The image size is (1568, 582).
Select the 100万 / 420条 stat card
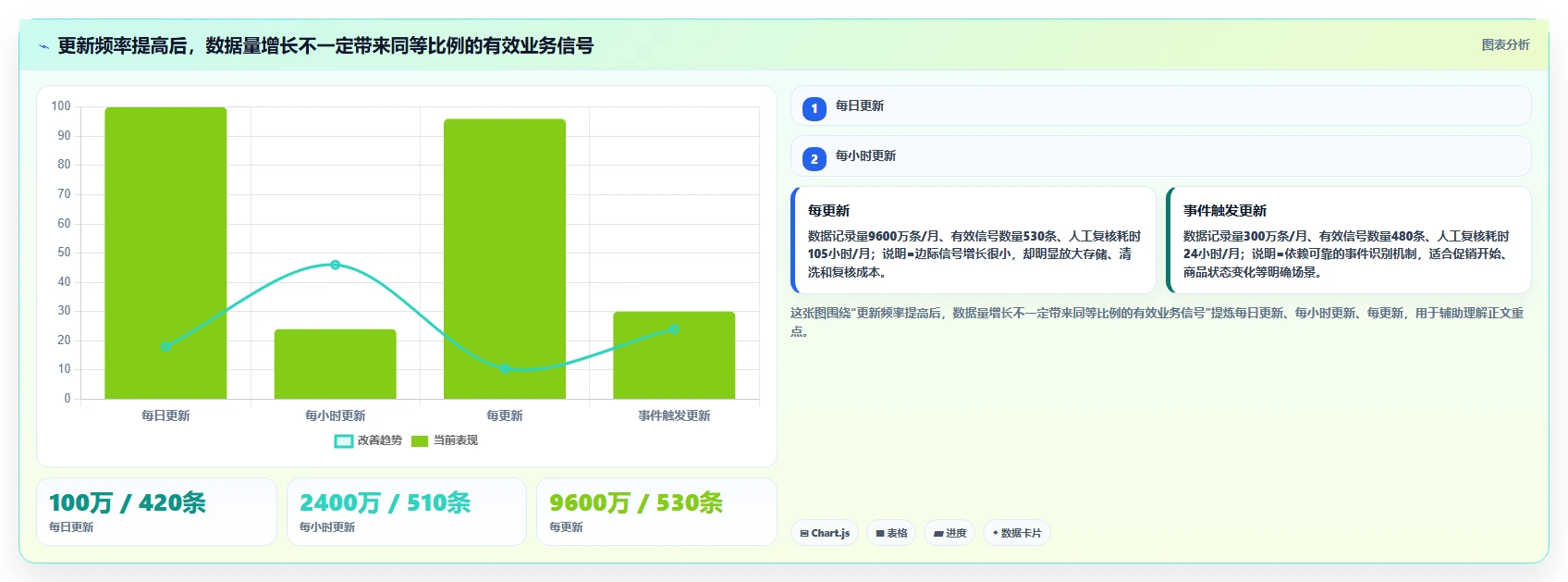pos(156,512)
